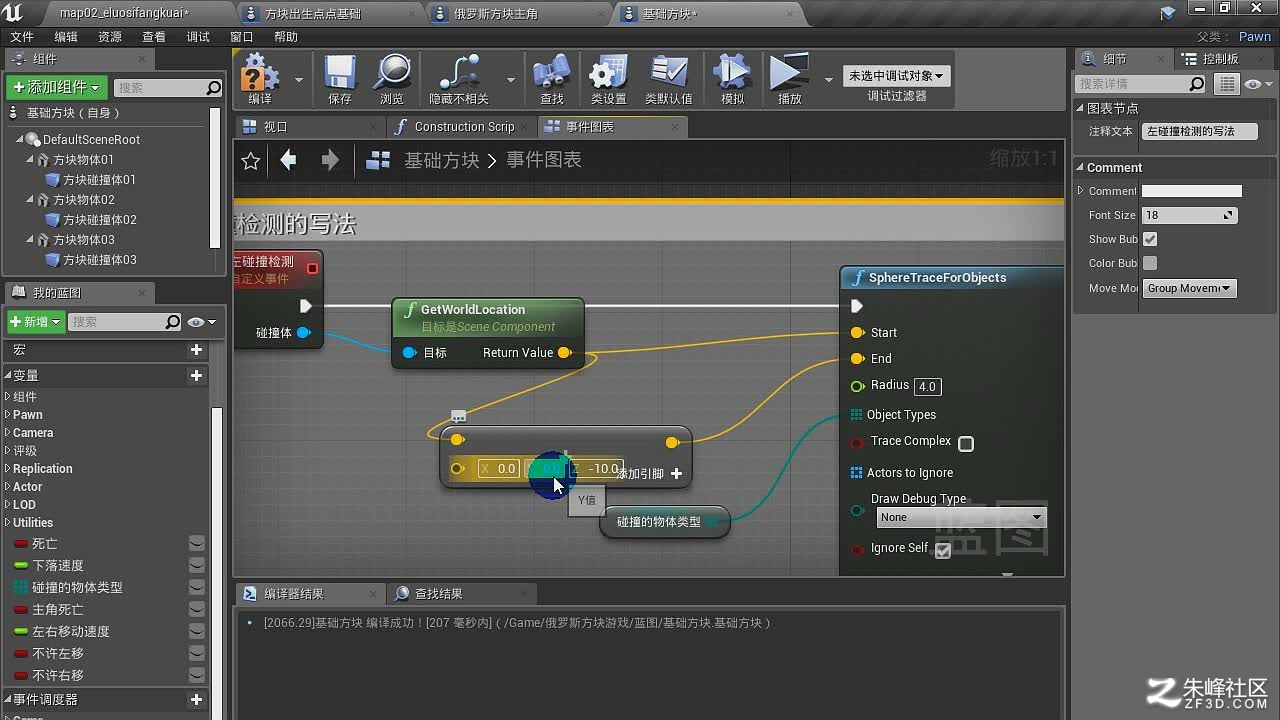This screenshot has width=1280, height=720.
Task: Toggle Ignore Self checkbox
Action: point(942,550)
